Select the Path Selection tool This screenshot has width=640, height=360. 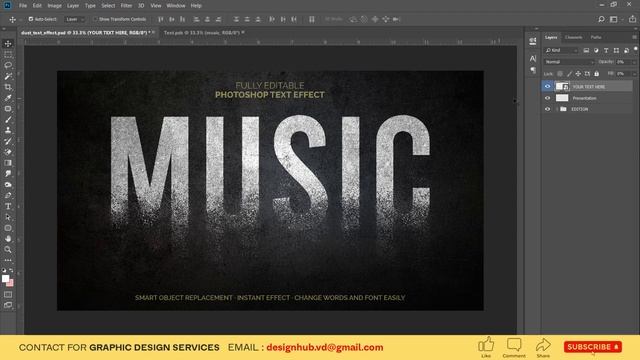coord(8,217)
